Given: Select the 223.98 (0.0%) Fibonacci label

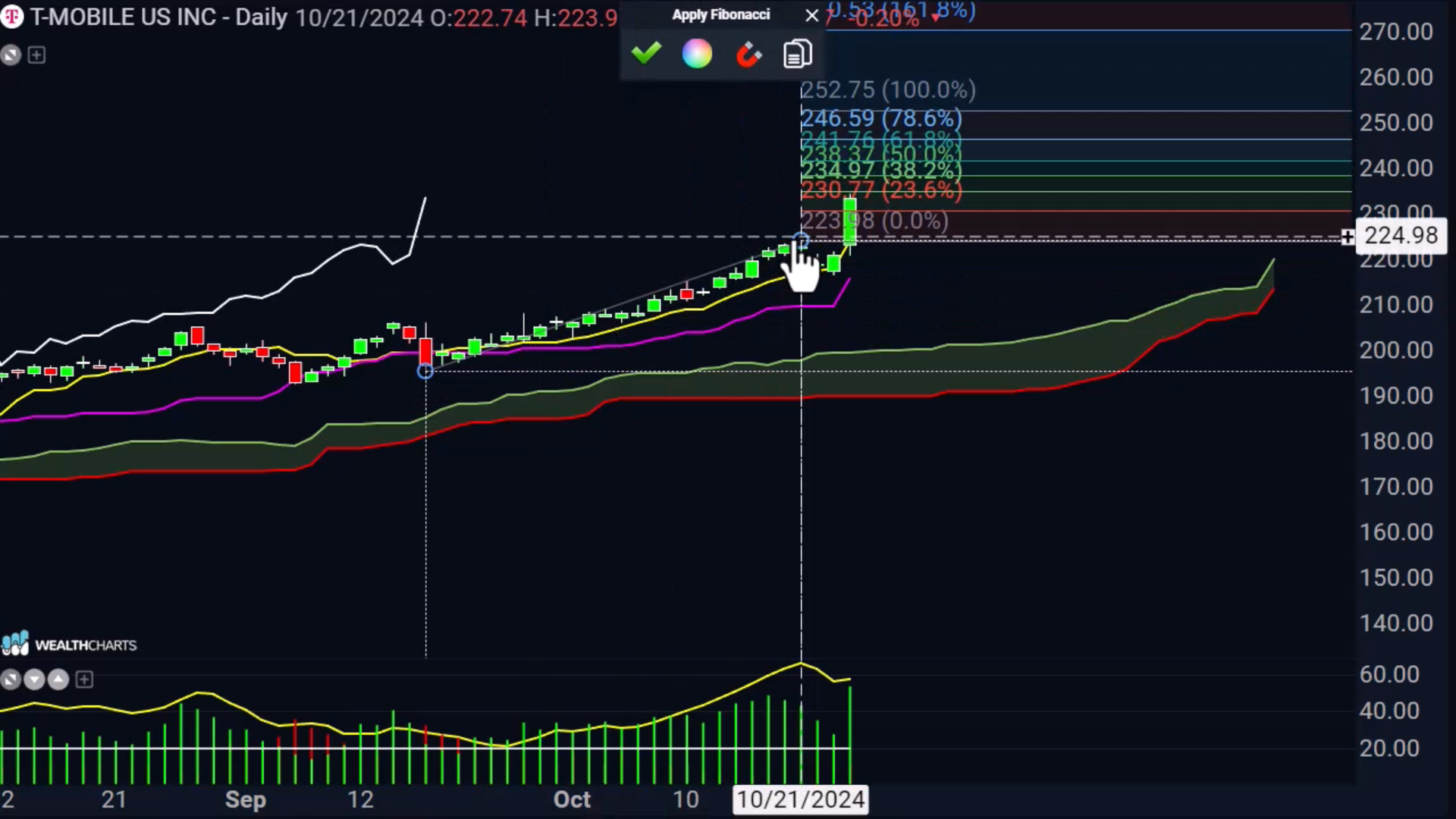Looking at the screenshot, I should click(x=874, y=221).
